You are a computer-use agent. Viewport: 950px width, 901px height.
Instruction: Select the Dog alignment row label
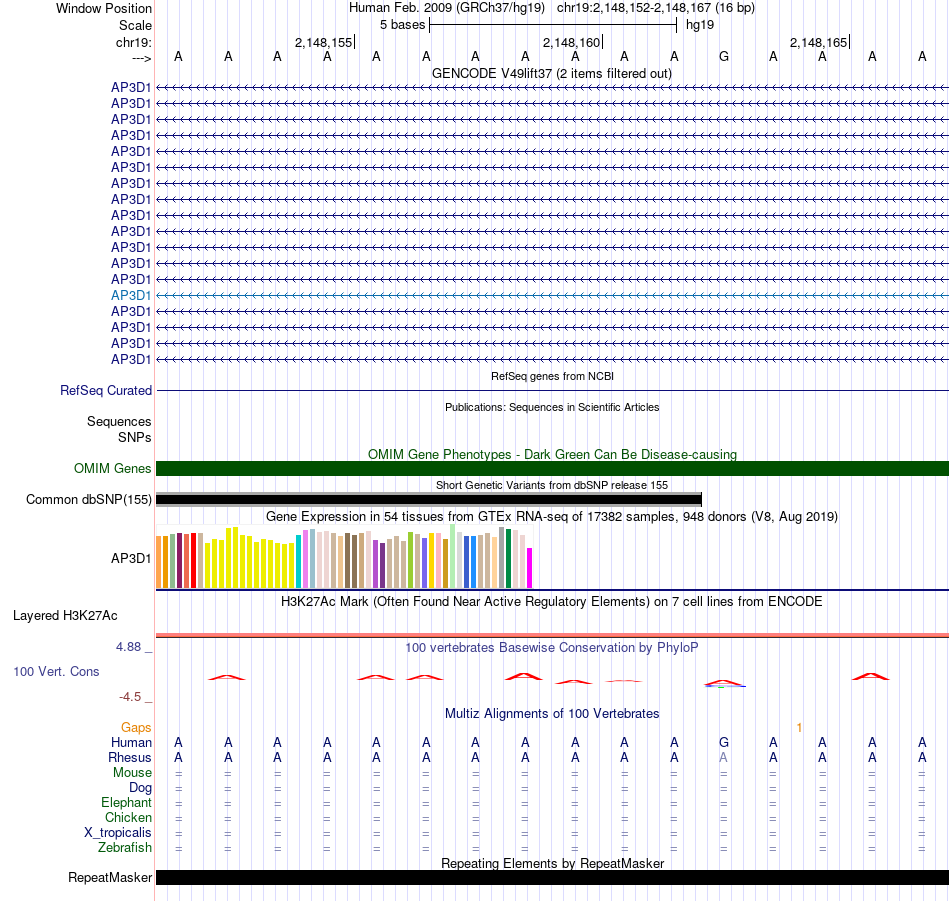tap(140, 787)
